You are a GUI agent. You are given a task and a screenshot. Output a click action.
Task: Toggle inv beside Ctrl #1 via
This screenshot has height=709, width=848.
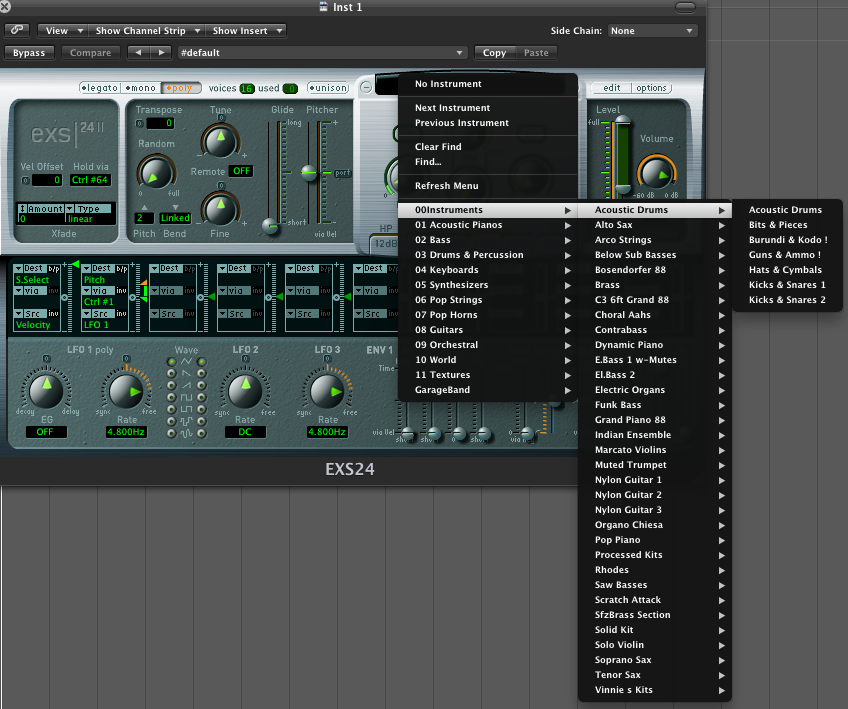(121, 290)
